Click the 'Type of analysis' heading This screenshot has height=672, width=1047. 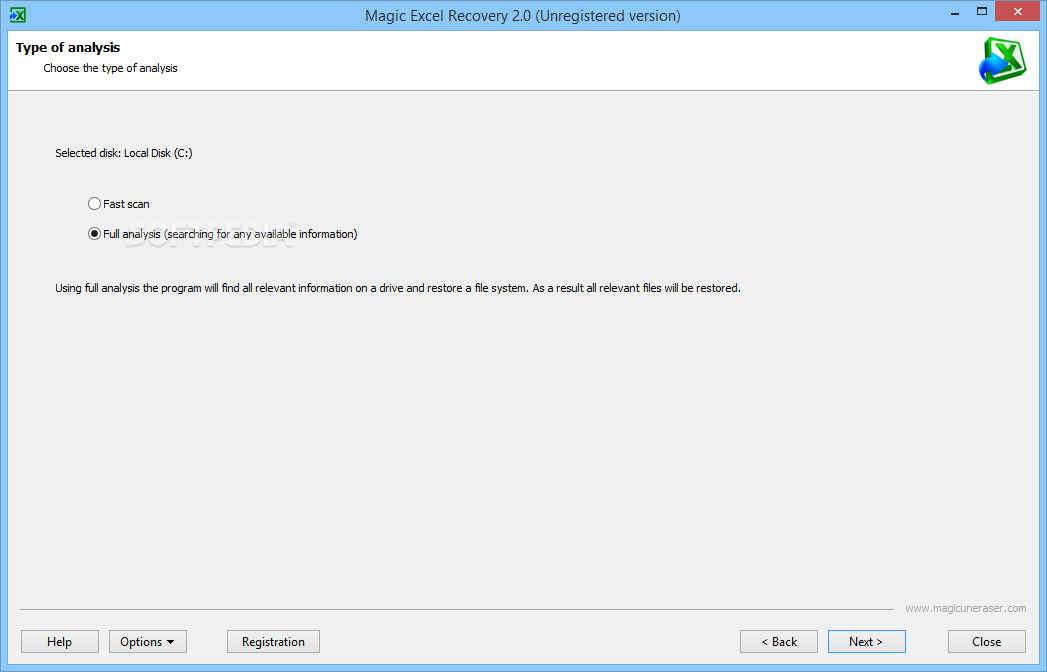click(x=68, y=47)
